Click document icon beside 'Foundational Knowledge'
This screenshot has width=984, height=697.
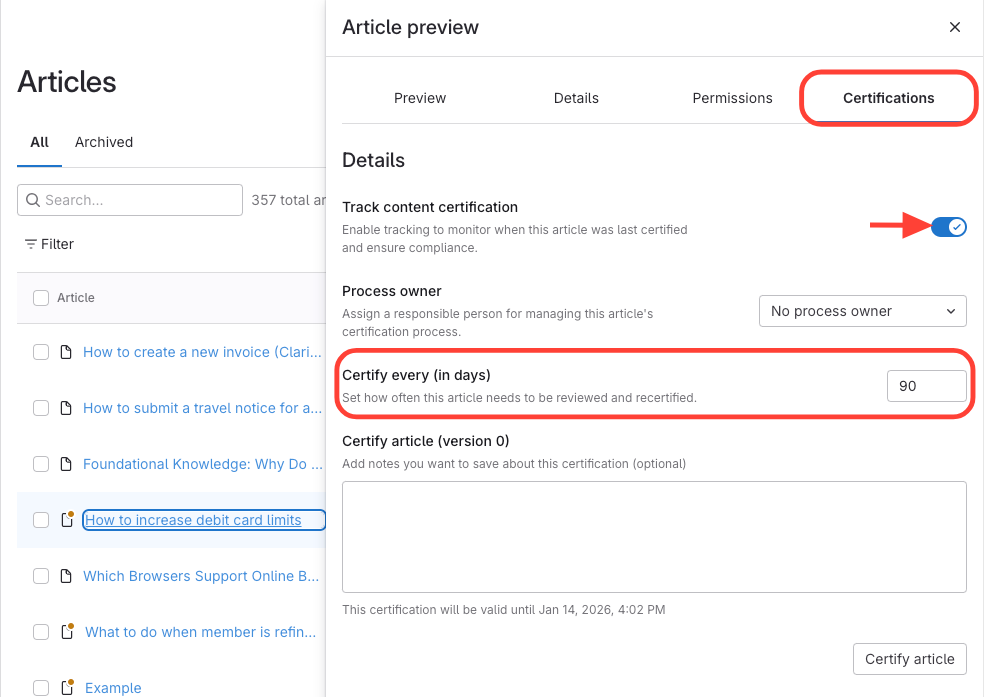[66, 464]
